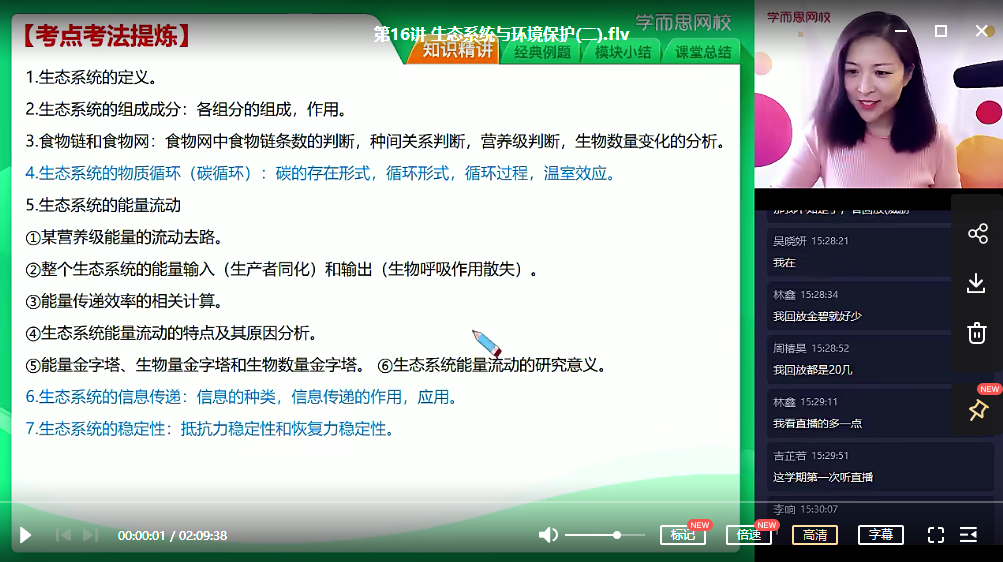Open the 倍速 playback speed menu

tap(749, 535)
